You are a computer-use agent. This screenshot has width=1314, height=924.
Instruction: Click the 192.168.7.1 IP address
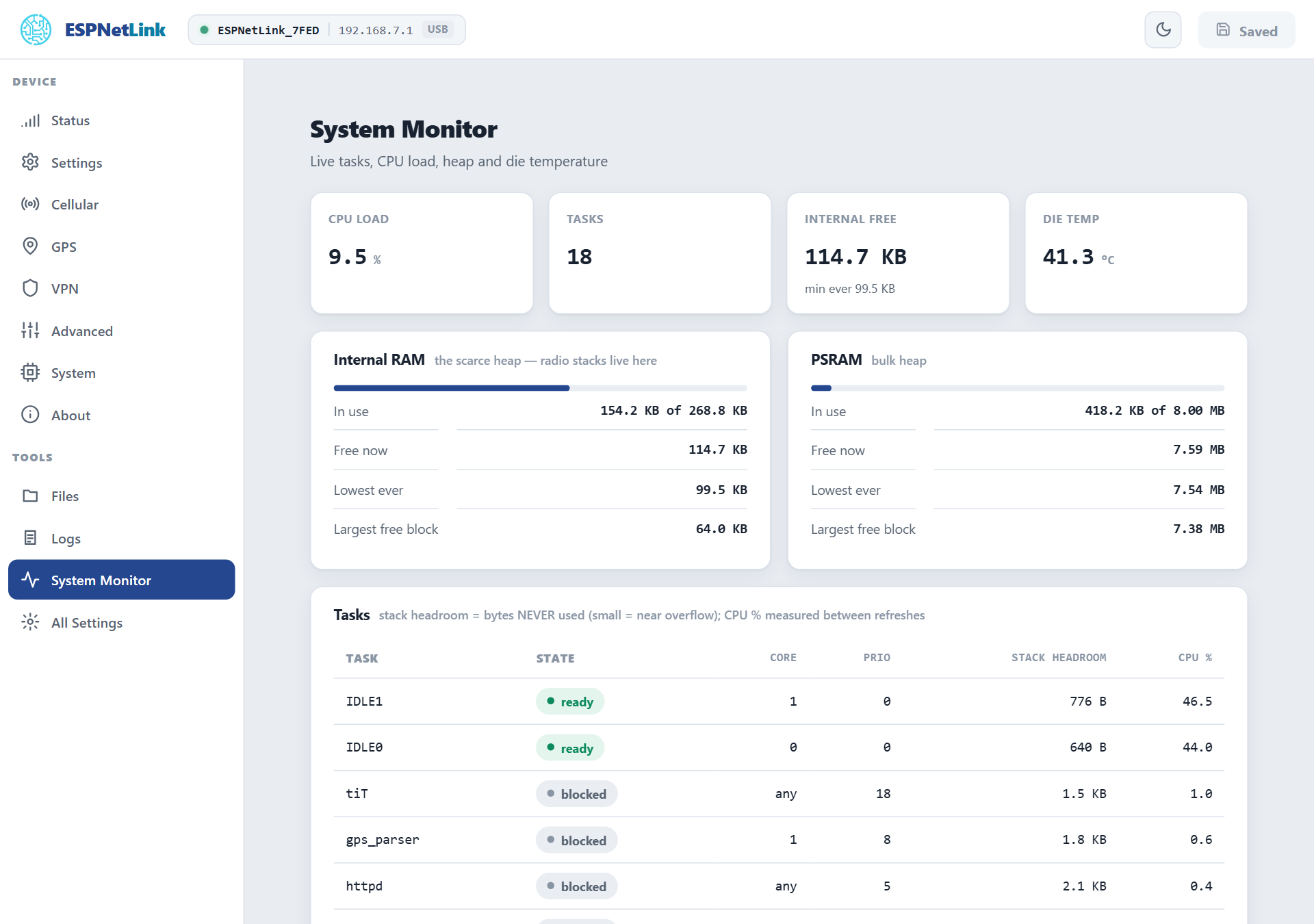[376, 30]
